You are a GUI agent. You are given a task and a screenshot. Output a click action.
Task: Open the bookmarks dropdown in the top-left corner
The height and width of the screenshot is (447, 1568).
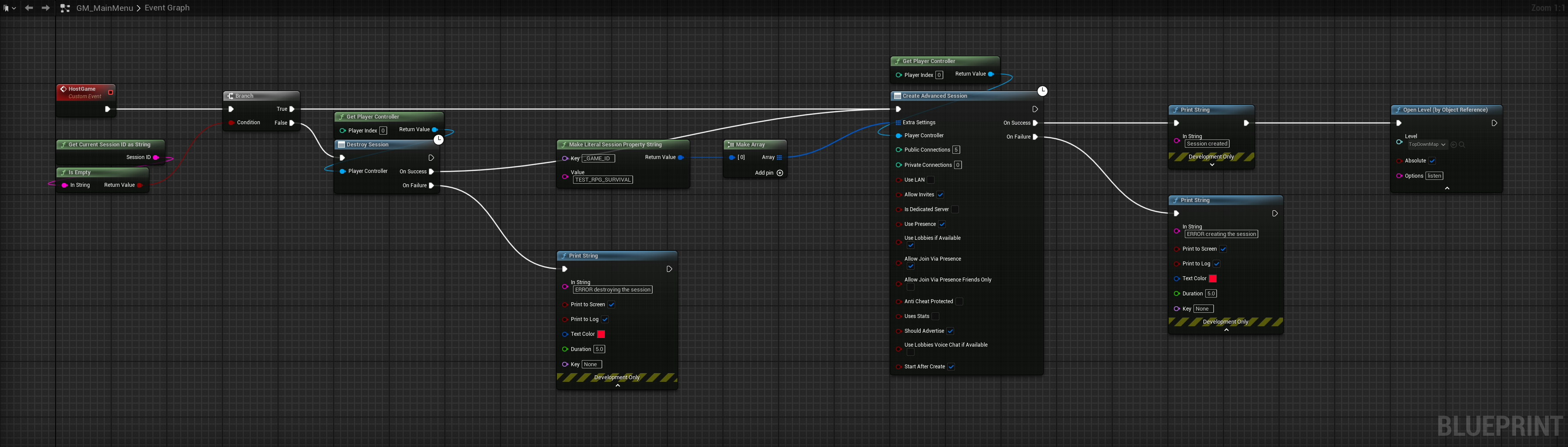click(x=9, y=8)
